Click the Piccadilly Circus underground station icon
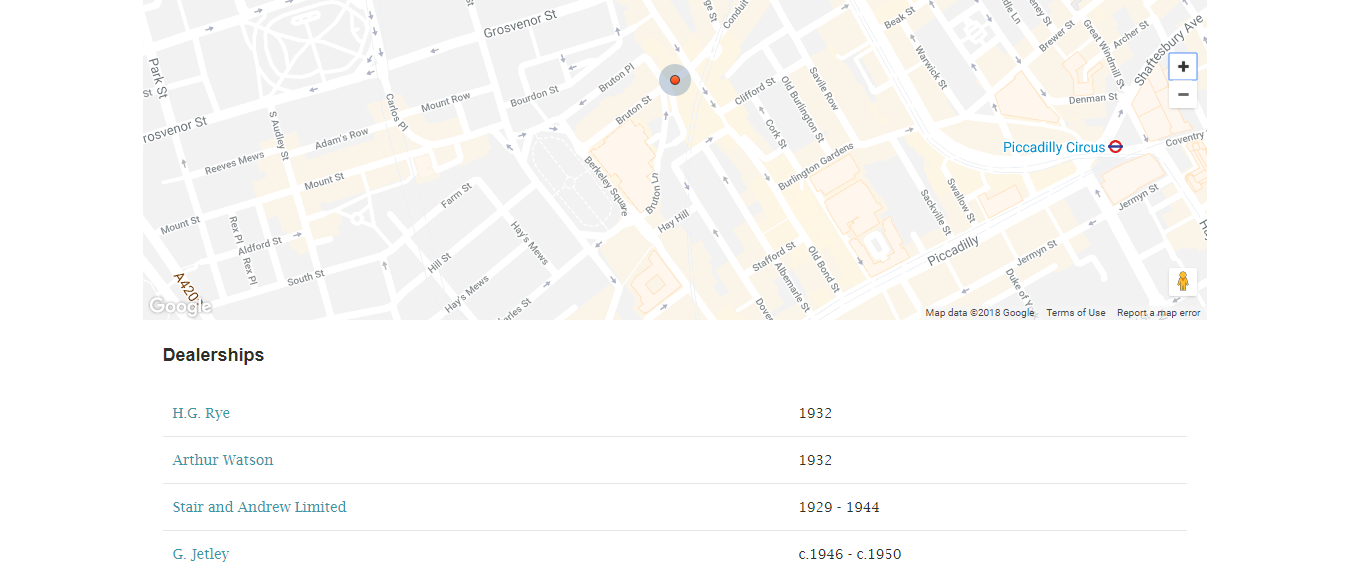This screenshot has height=569, width=1349. click(1116, 147)
